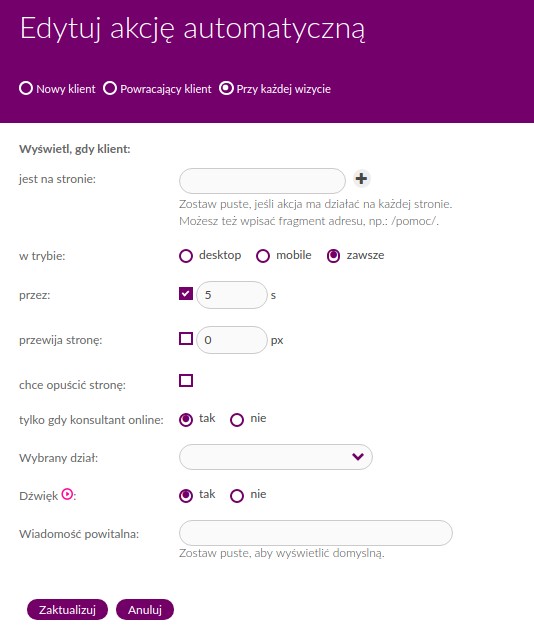Add another page address with plus icon

pyautogui.click(x=361, y=178)
